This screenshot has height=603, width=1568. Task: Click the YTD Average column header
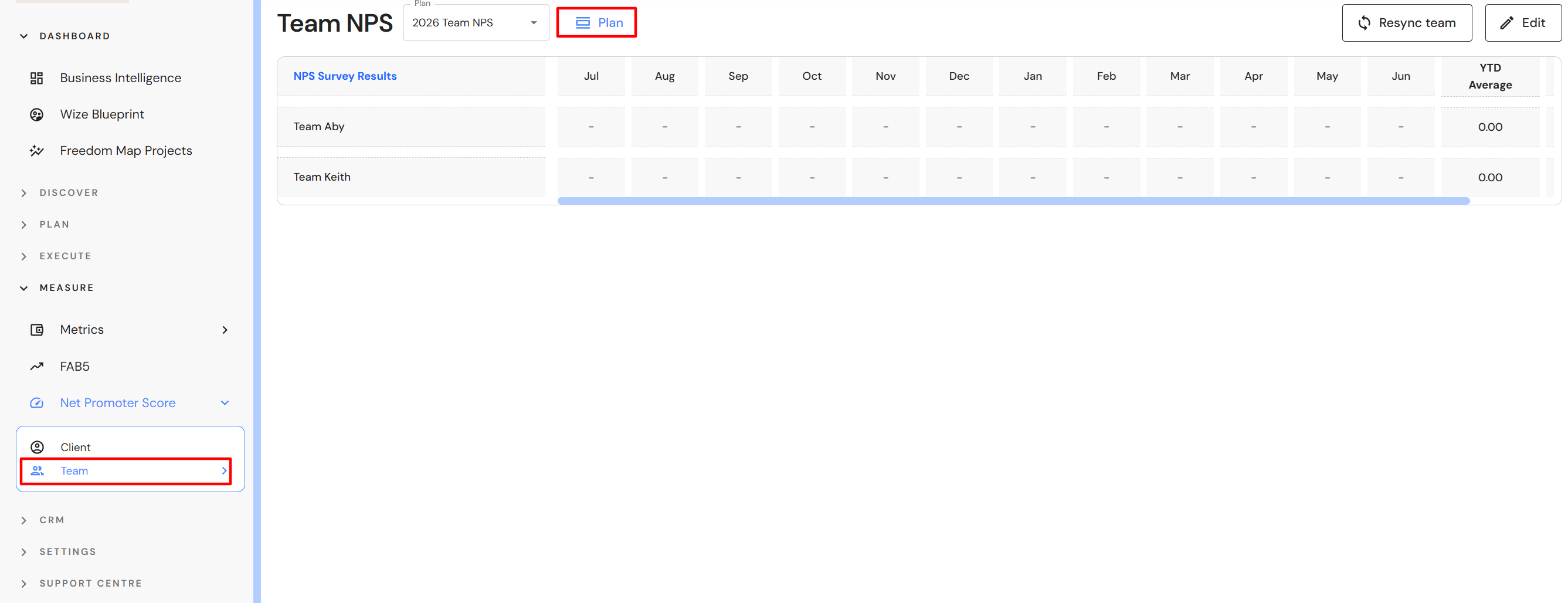click(x=1490, y=76)
